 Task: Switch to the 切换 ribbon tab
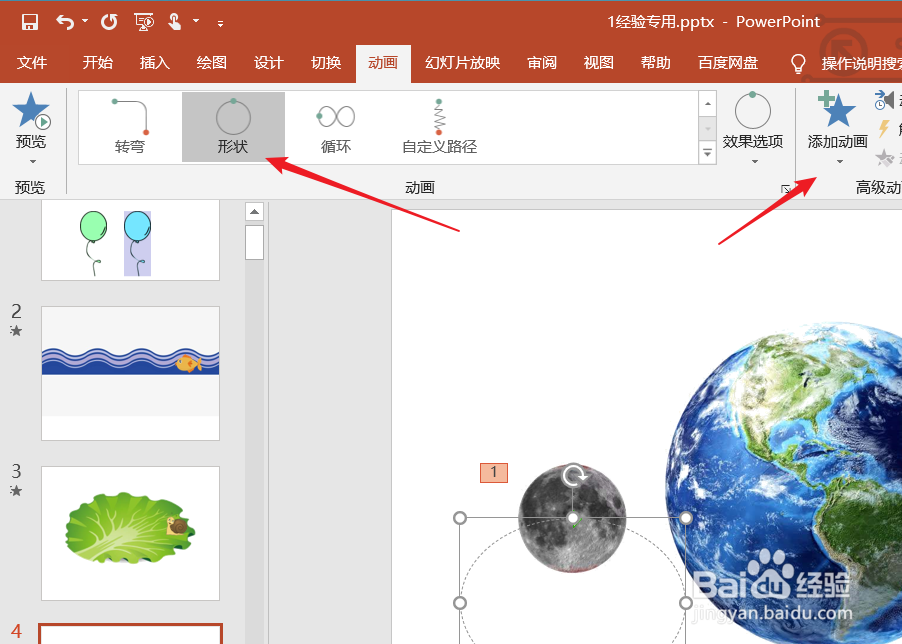pyautogui.click(x=326, y=63)
